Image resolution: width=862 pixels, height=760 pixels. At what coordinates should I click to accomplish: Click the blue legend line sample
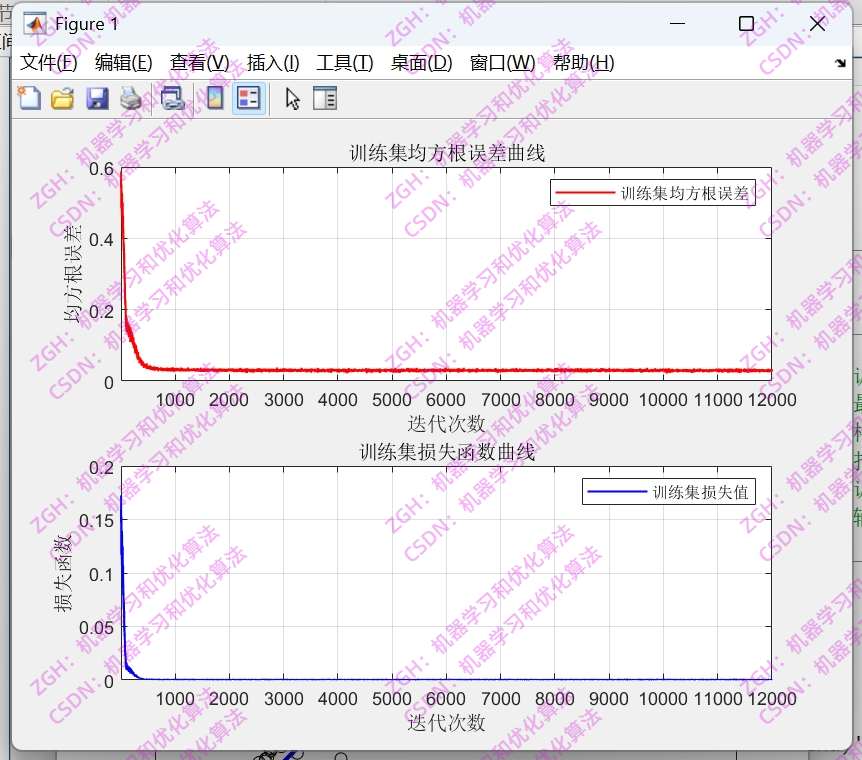(617, 492)
